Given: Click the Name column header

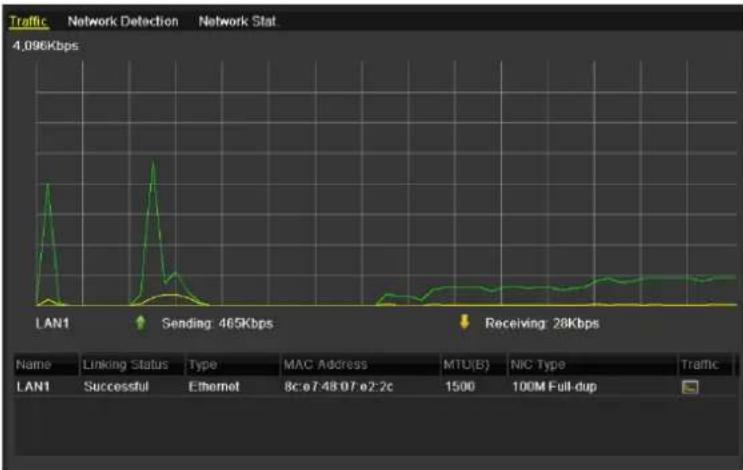Looking at the screenshot, I should click(x=46, y=364).
